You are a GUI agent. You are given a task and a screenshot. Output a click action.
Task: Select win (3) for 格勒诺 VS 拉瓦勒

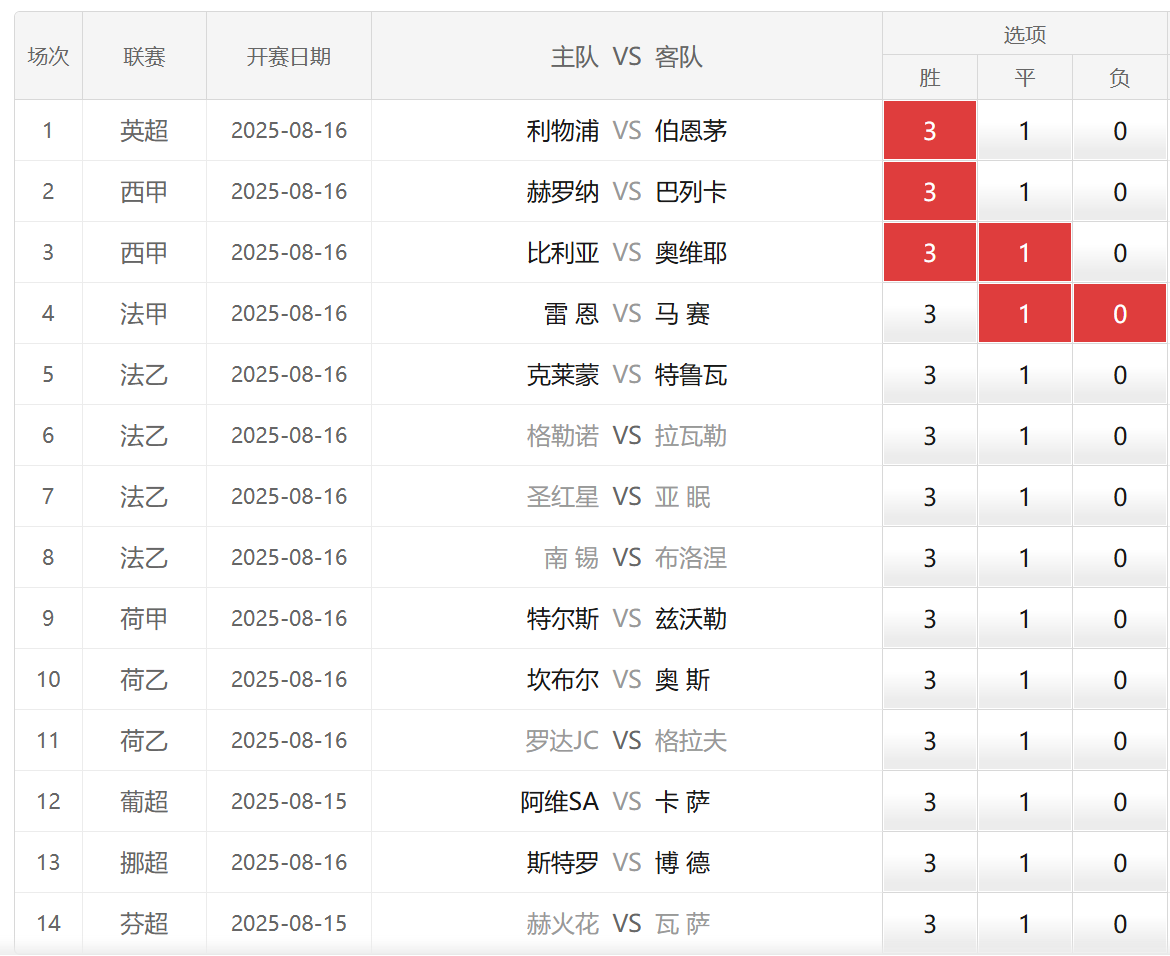pyautogui.click(x=930, y=436)
